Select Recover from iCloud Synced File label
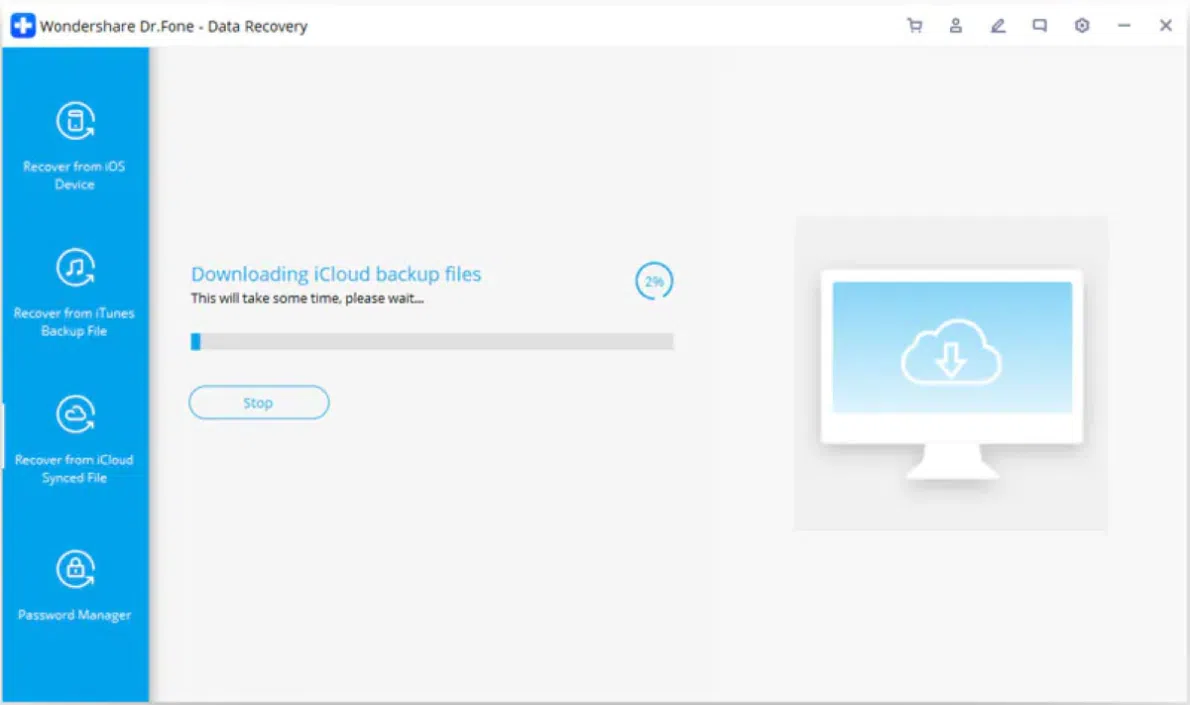 pyautogui.click(x=74, y=468)
